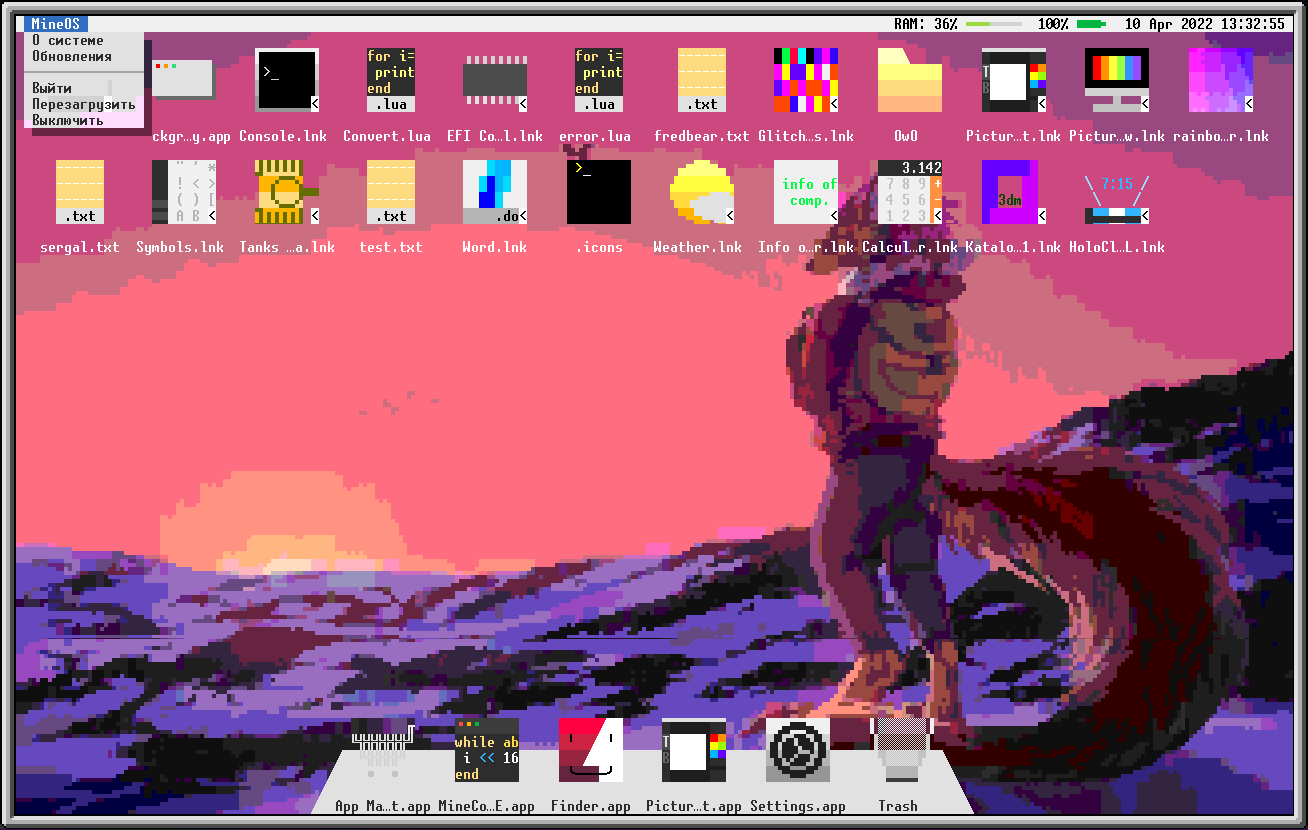Click the RAM usage bar
The width and height of the screenshot is (1308, 830).
click(x=994, y=24)
